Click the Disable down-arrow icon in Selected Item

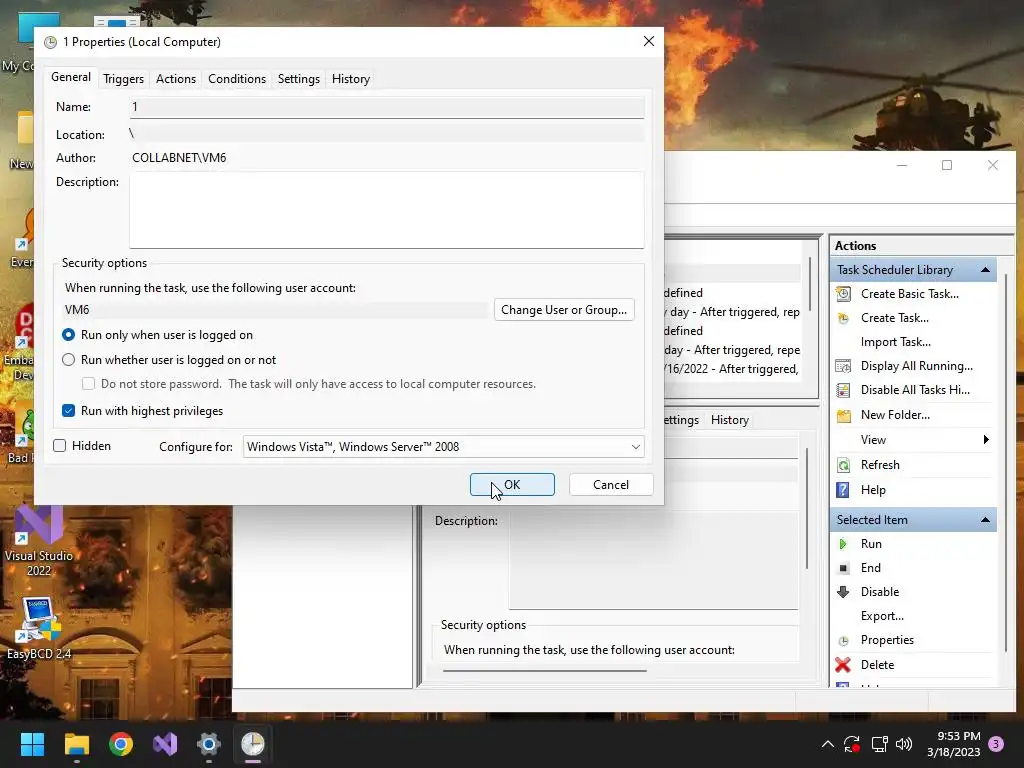(843, 592)
